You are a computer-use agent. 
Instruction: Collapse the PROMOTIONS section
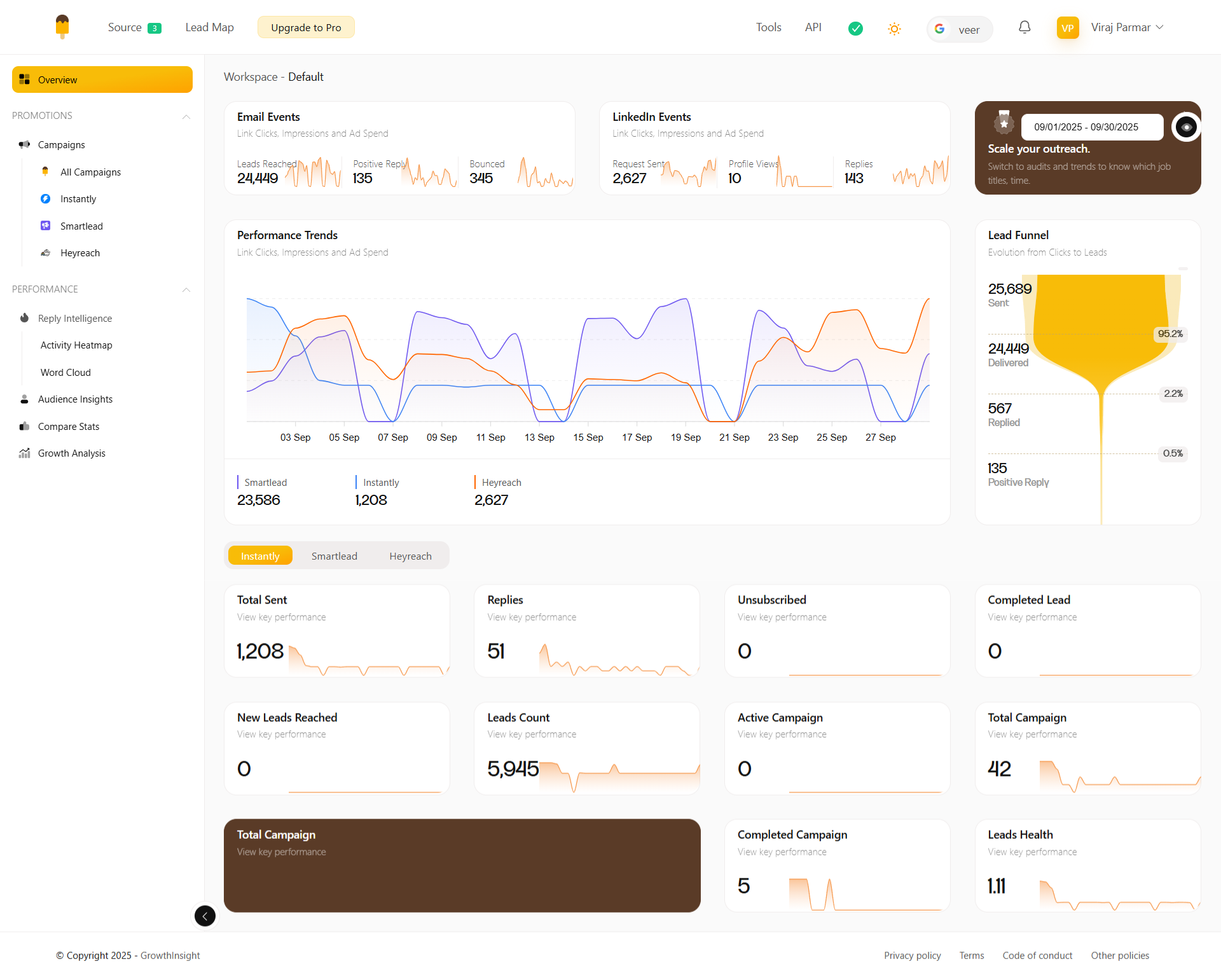[x=186, y=116]
